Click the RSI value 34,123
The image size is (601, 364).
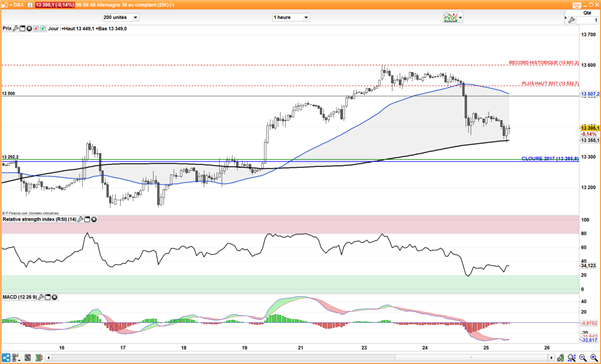(589, 265)
